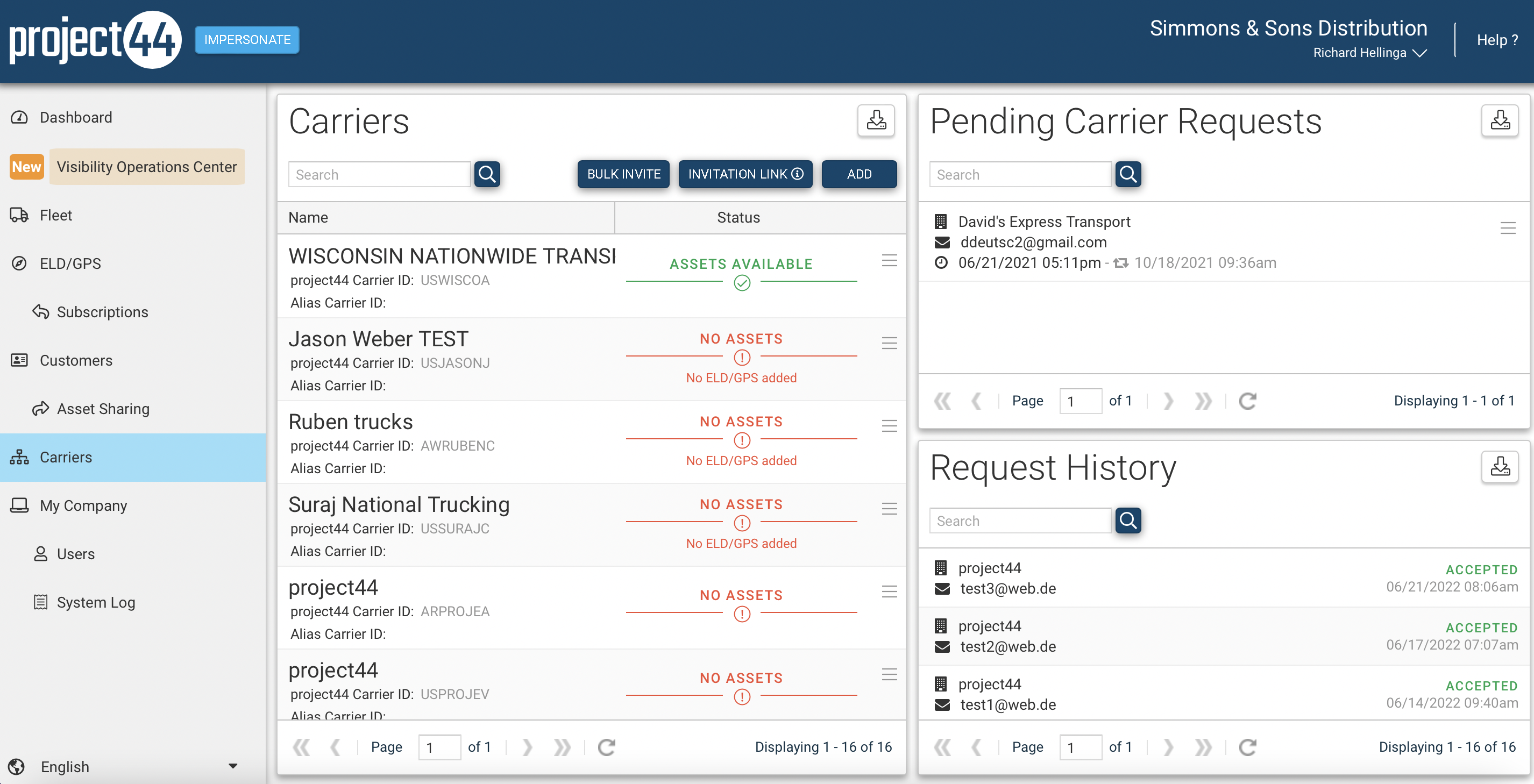Refresh the Carriers list
Image resolution: width=1534 pixels, height=784 pixels.
(606, 747)
